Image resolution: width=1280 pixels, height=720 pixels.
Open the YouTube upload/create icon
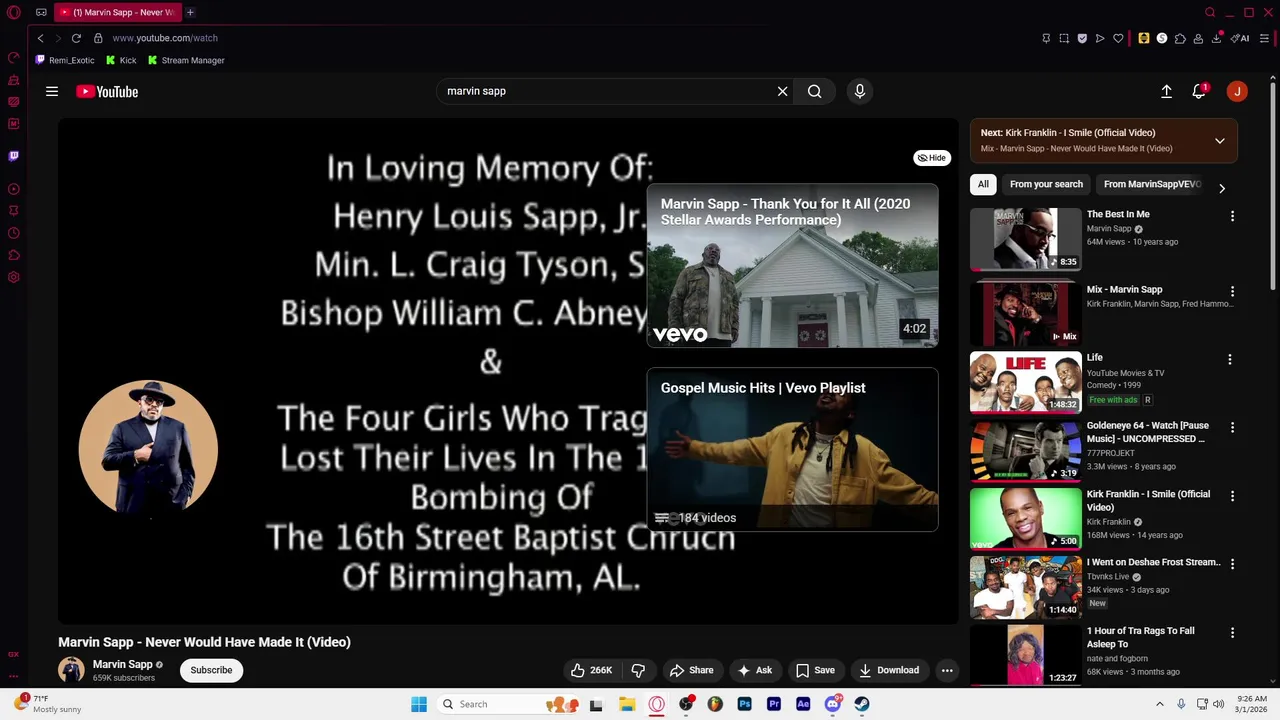coord(1166,91)
